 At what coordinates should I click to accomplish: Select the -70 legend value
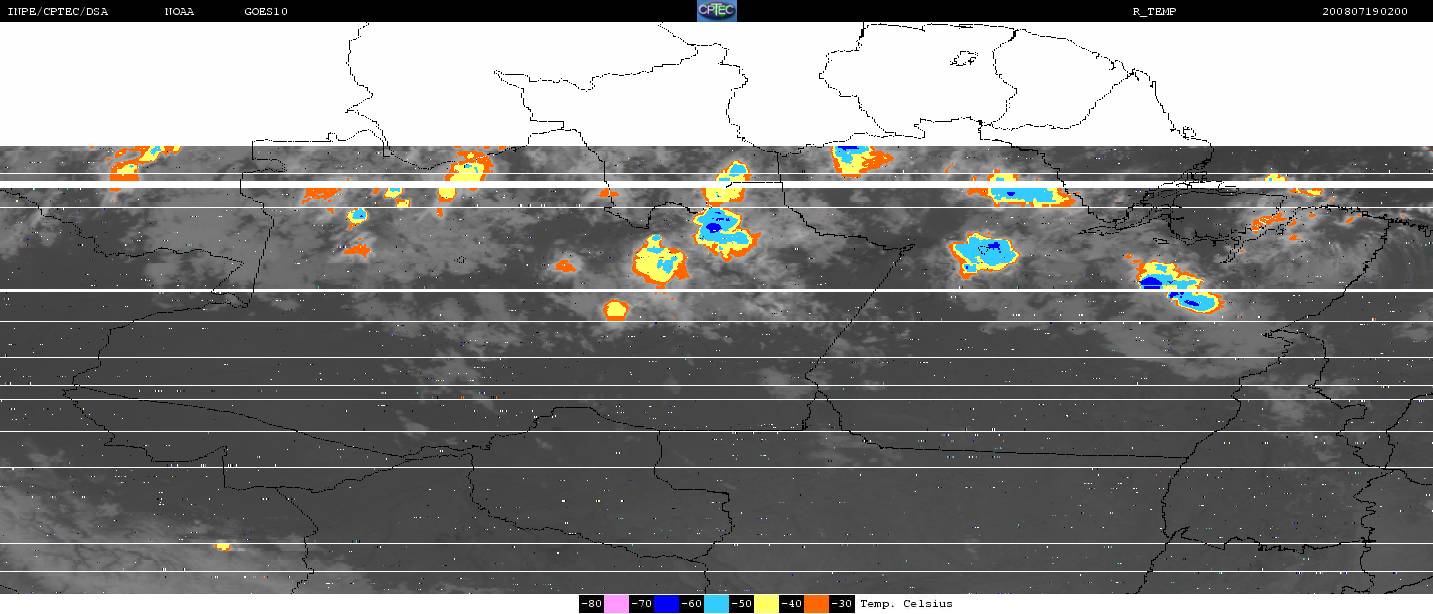641,604
